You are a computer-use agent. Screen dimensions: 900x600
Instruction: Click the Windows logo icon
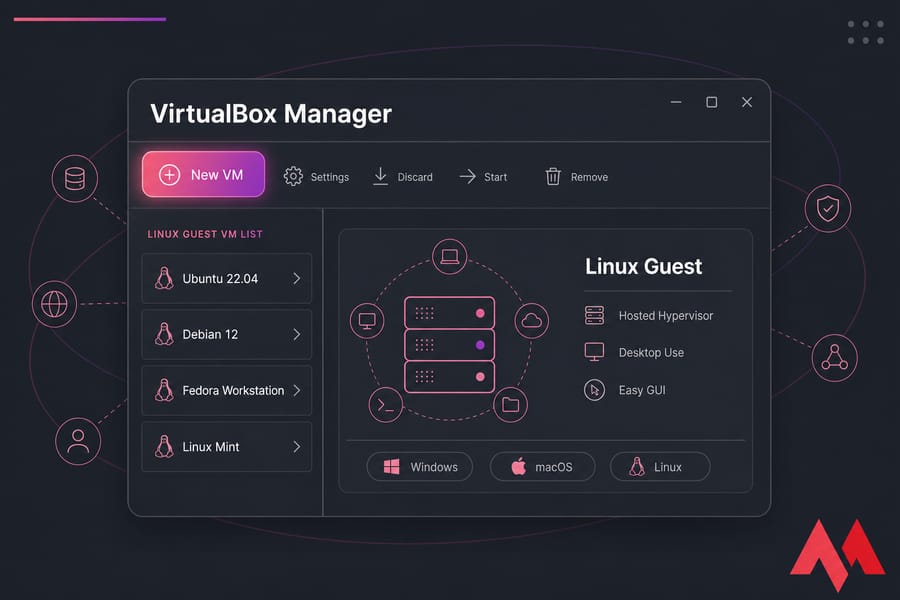click(x=391, y=467)
